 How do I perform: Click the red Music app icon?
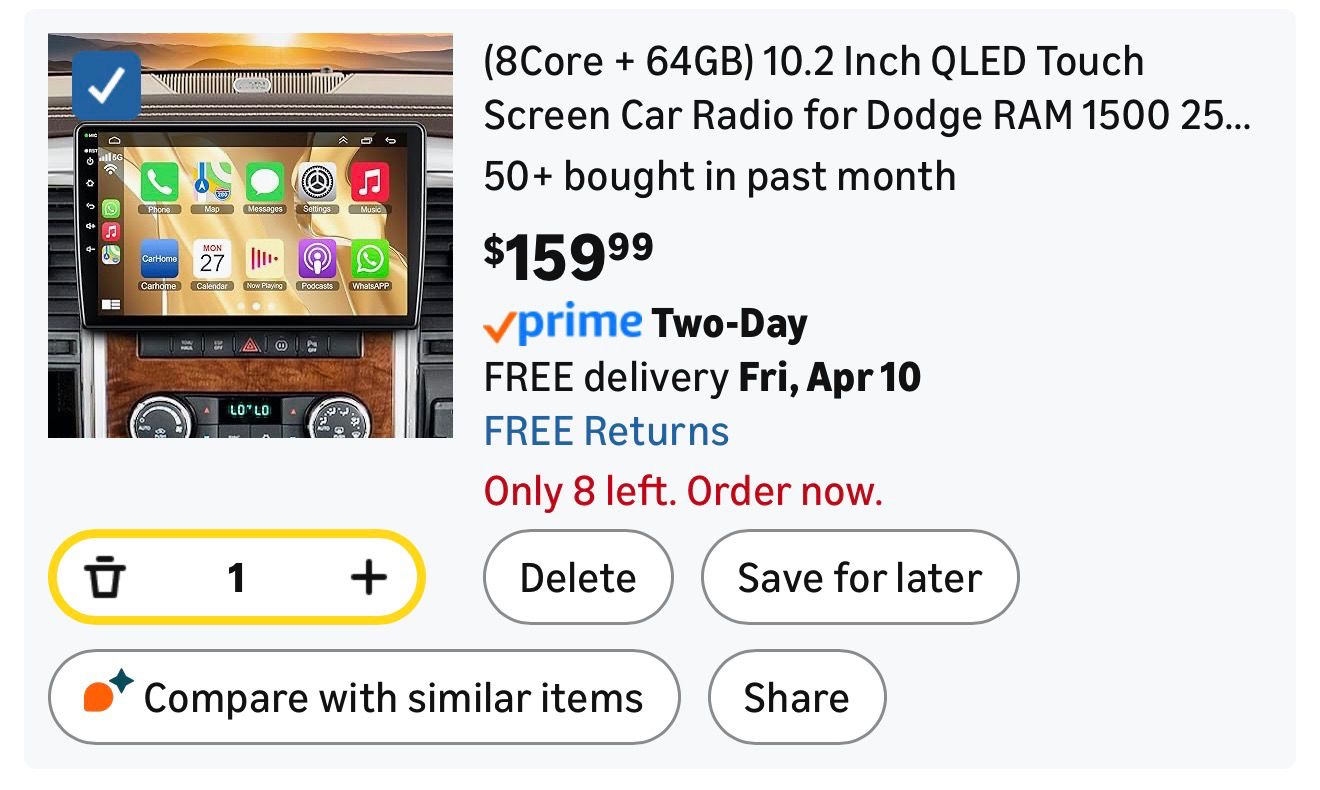pos(370,183)
